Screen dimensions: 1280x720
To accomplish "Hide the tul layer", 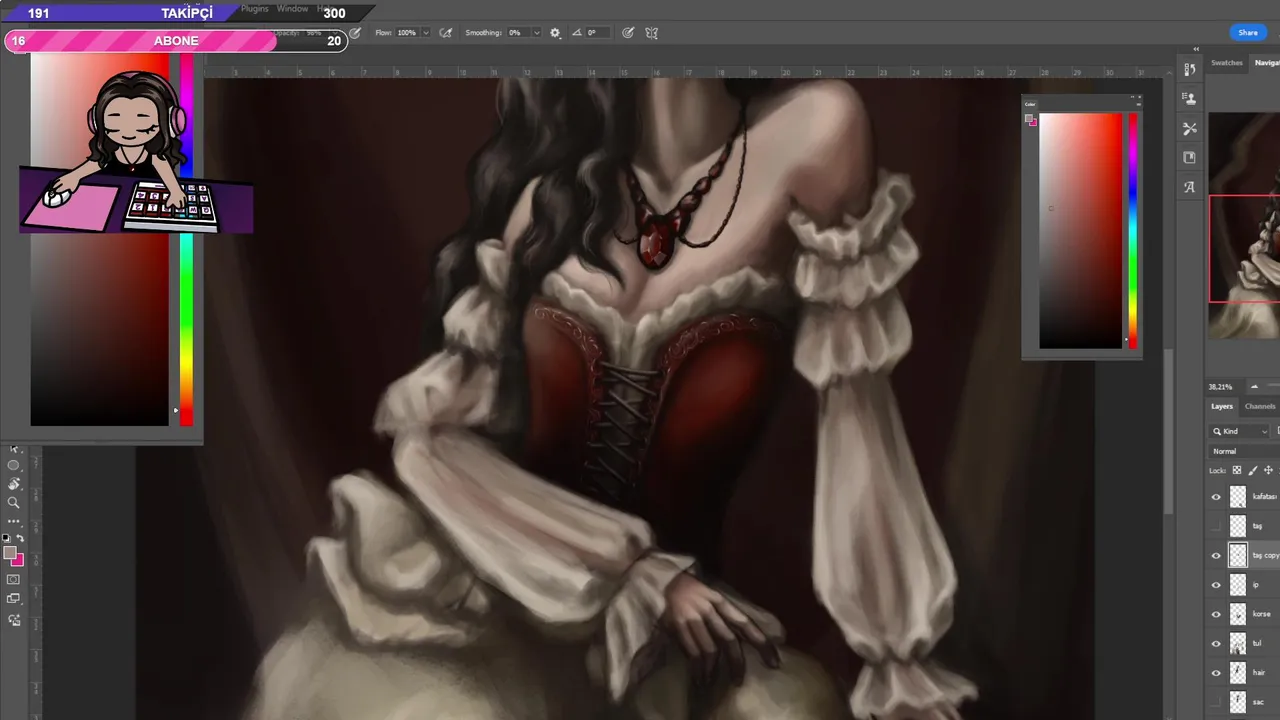I will pyautogui.click(x=1216, y=644).
